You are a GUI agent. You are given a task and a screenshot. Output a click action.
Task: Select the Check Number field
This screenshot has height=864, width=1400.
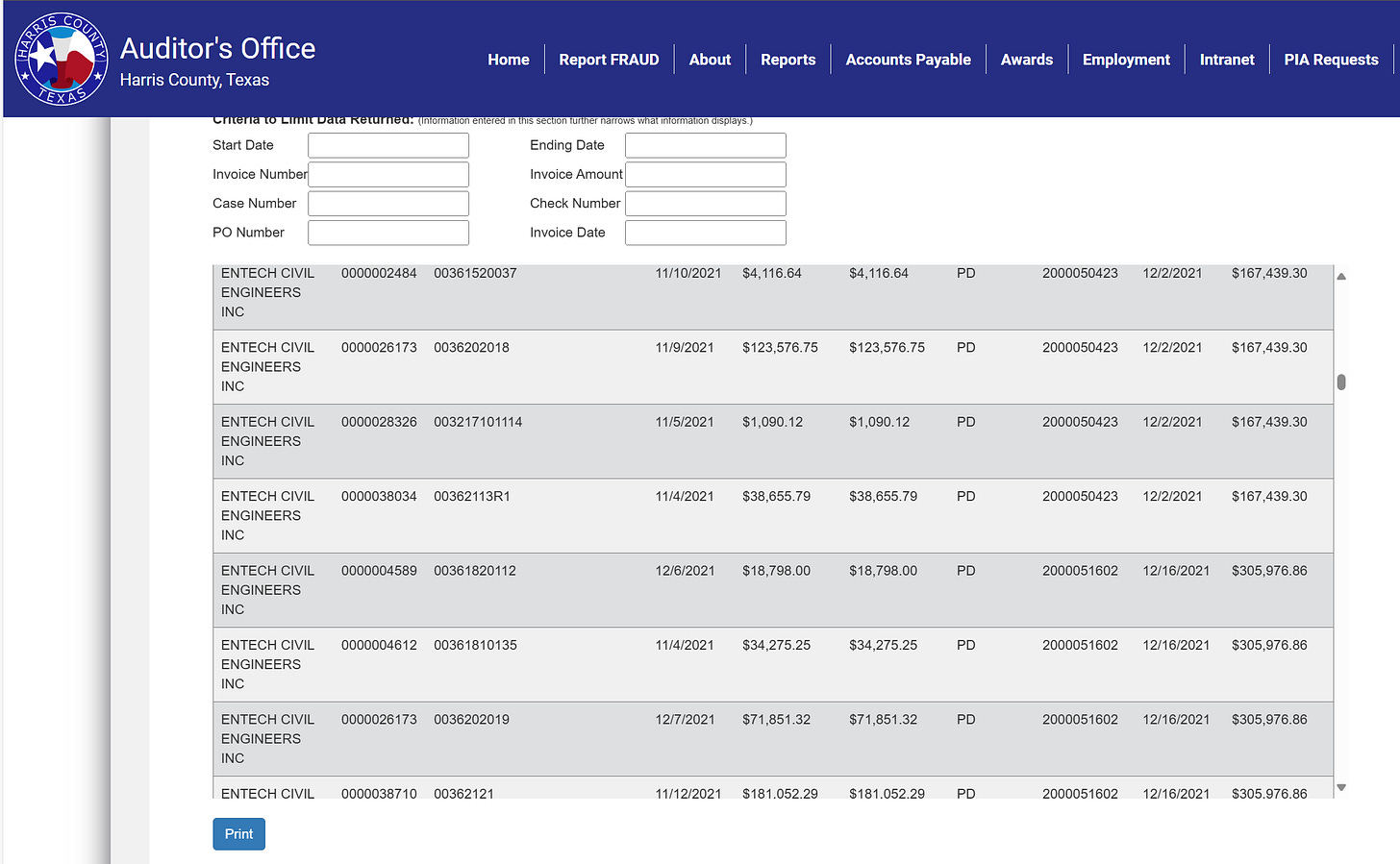click(x=706, y=204)
